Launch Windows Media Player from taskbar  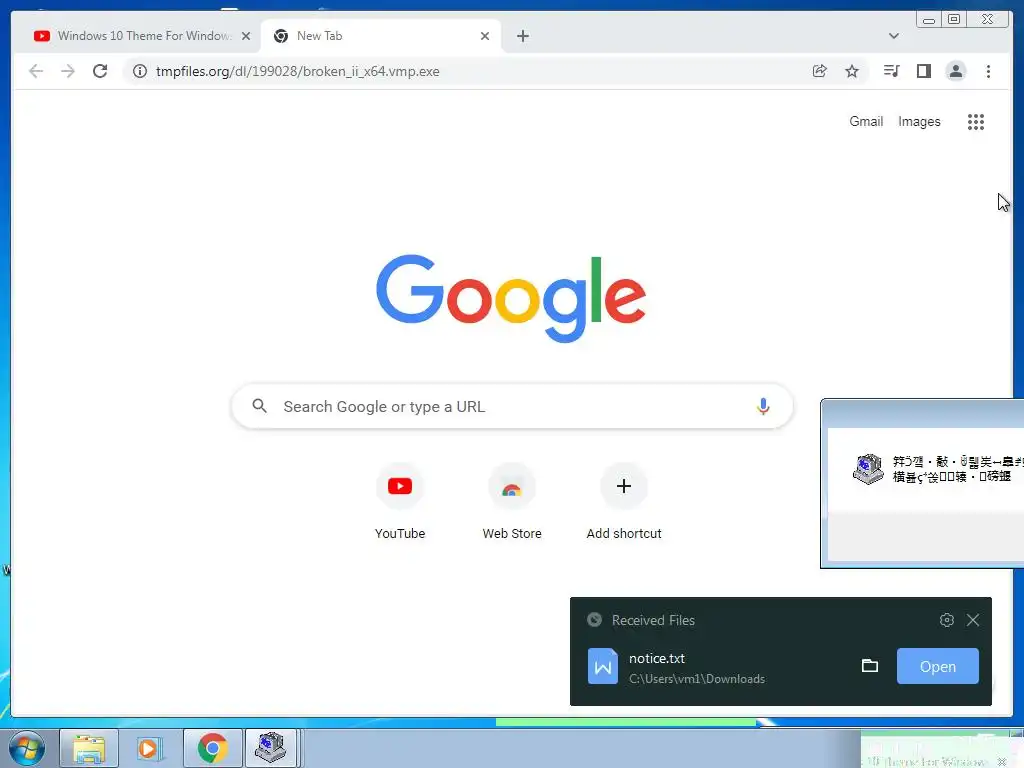150,748
